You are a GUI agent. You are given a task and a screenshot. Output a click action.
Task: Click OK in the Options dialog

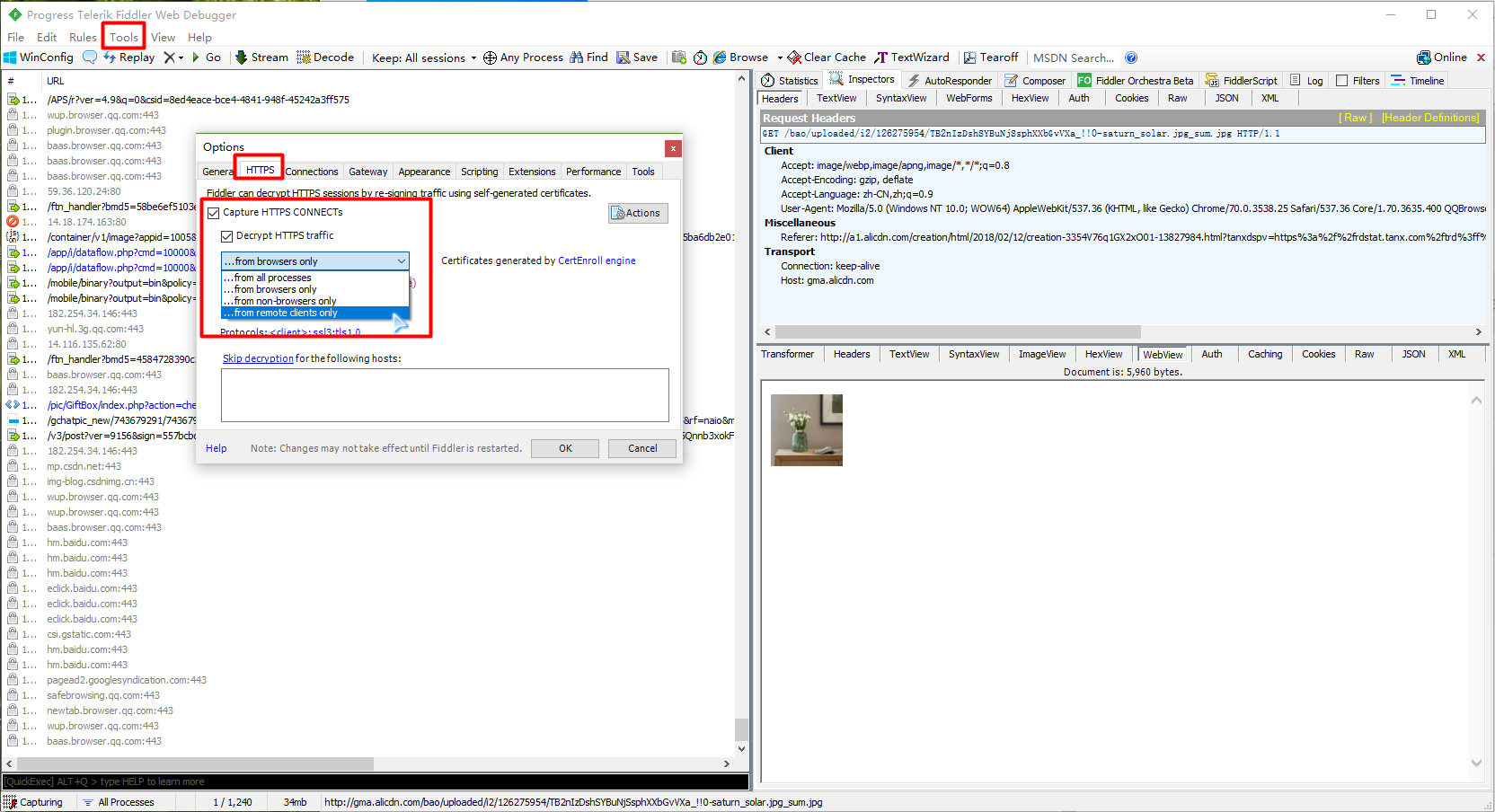(x=565, y=448)
